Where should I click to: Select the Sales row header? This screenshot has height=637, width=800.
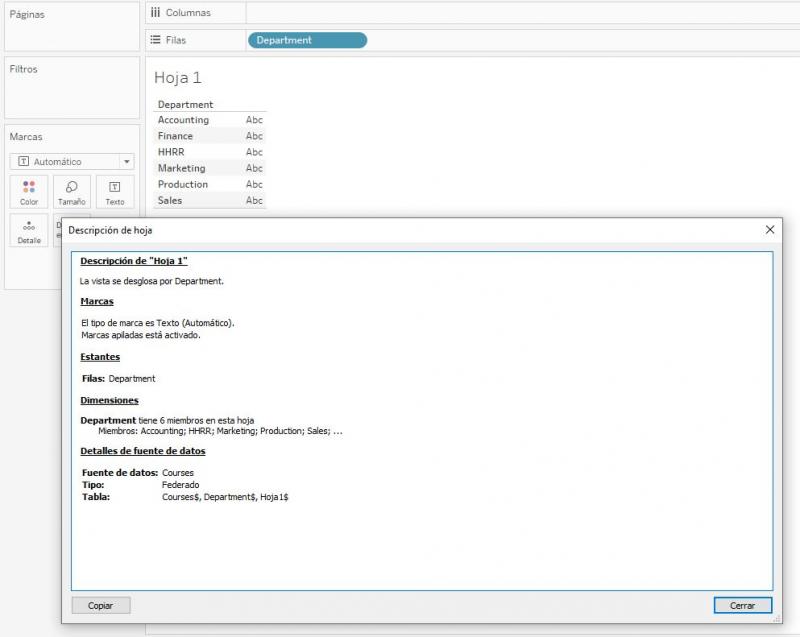pos(170,200)
